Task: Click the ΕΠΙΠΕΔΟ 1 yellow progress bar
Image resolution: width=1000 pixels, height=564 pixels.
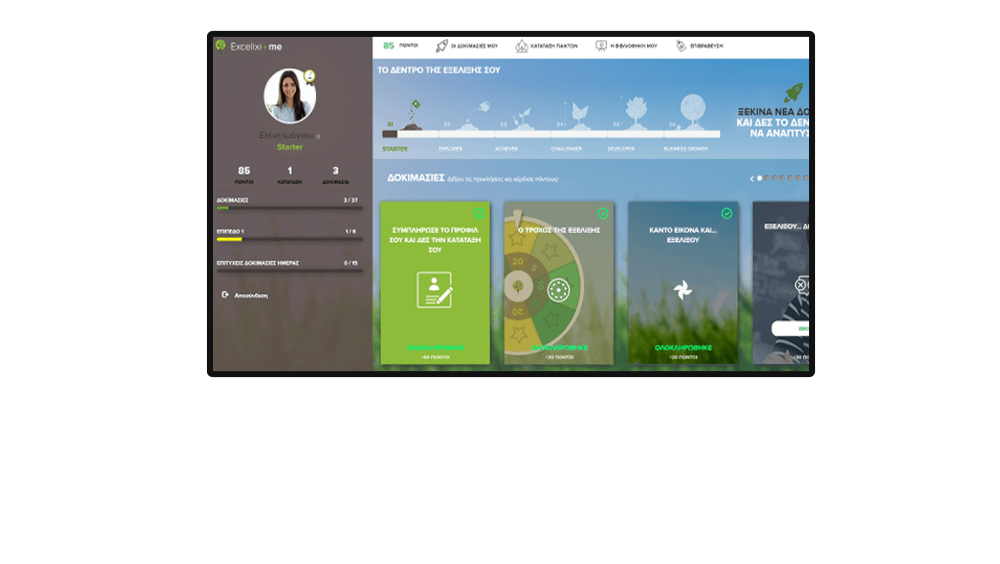Action: pos(290,239)
